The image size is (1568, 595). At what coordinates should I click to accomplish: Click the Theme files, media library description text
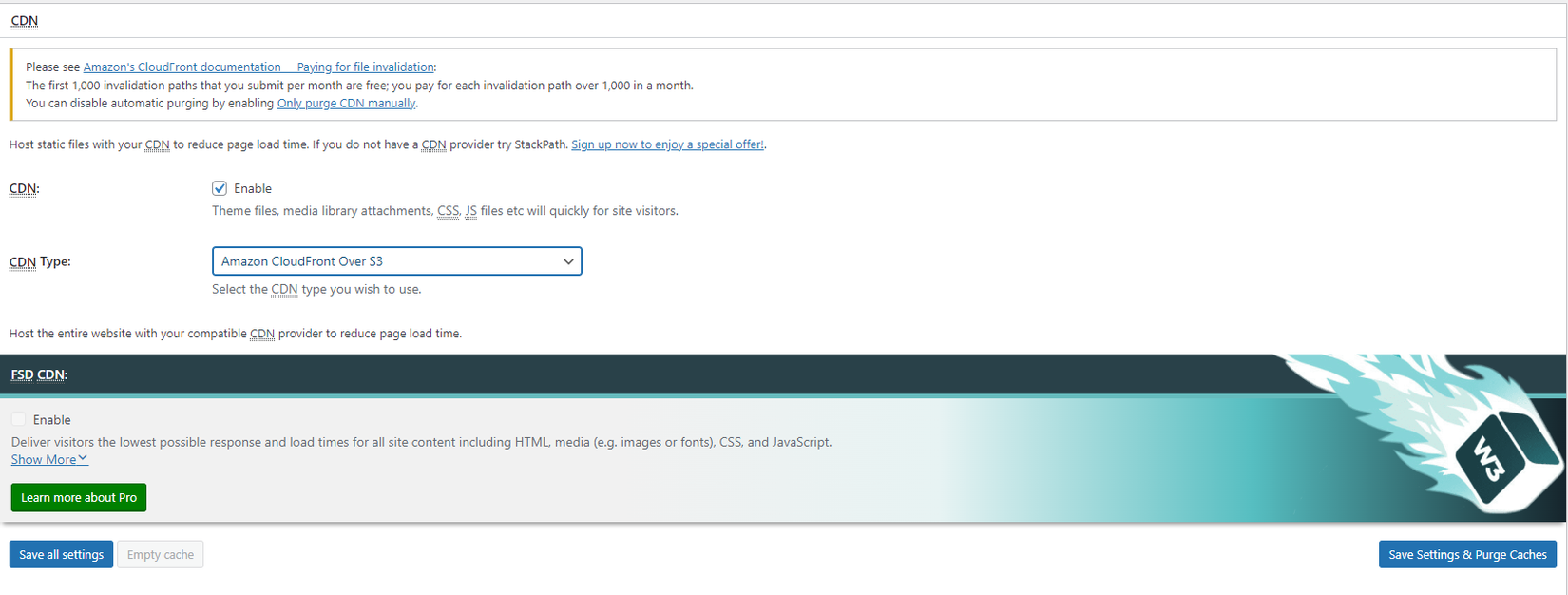[445, 211]
